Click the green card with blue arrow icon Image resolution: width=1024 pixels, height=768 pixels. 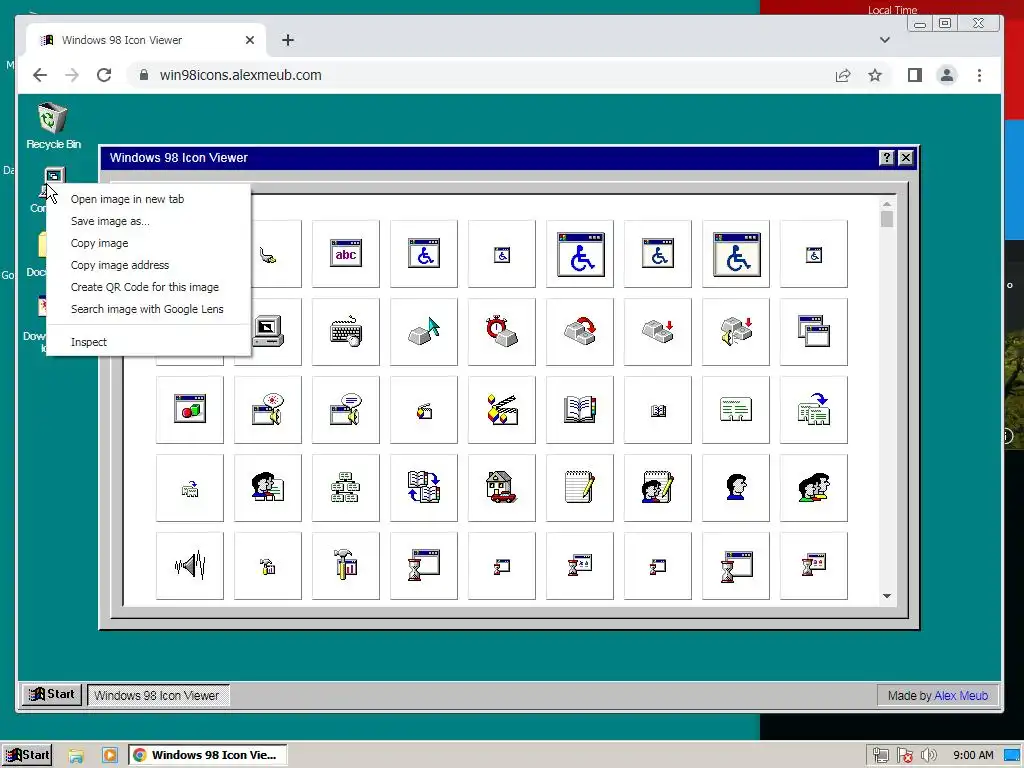pyautogui.click(x=813, y=409)
